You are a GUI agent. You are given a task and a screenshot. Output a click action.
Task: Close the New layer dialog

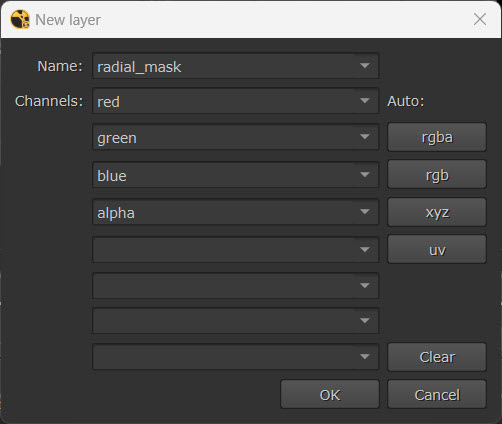(480, 19)
